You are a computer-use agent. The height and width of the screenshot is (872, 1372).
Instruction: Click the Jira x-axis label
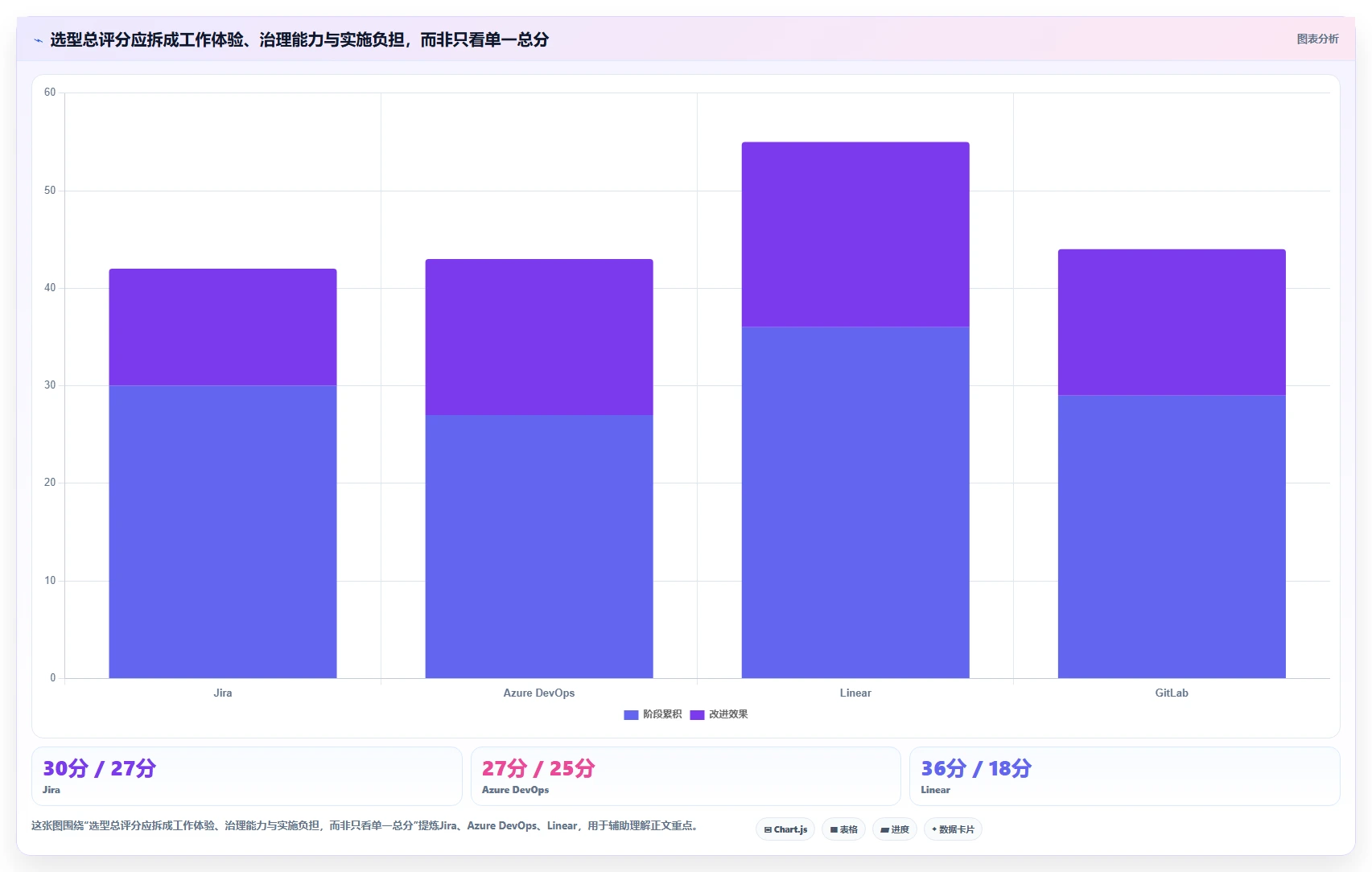pyautogui.click(x=223, y=693)
